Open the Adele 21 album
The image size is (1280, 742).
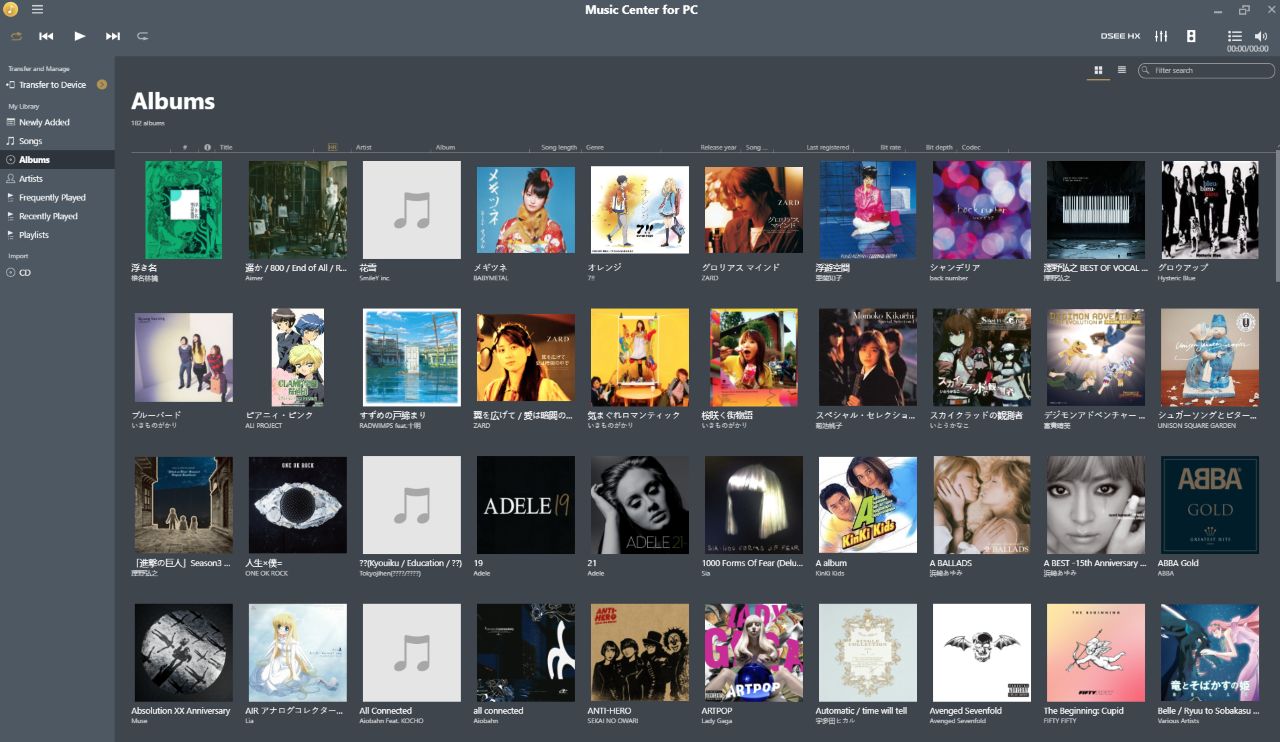click(640, 505)
